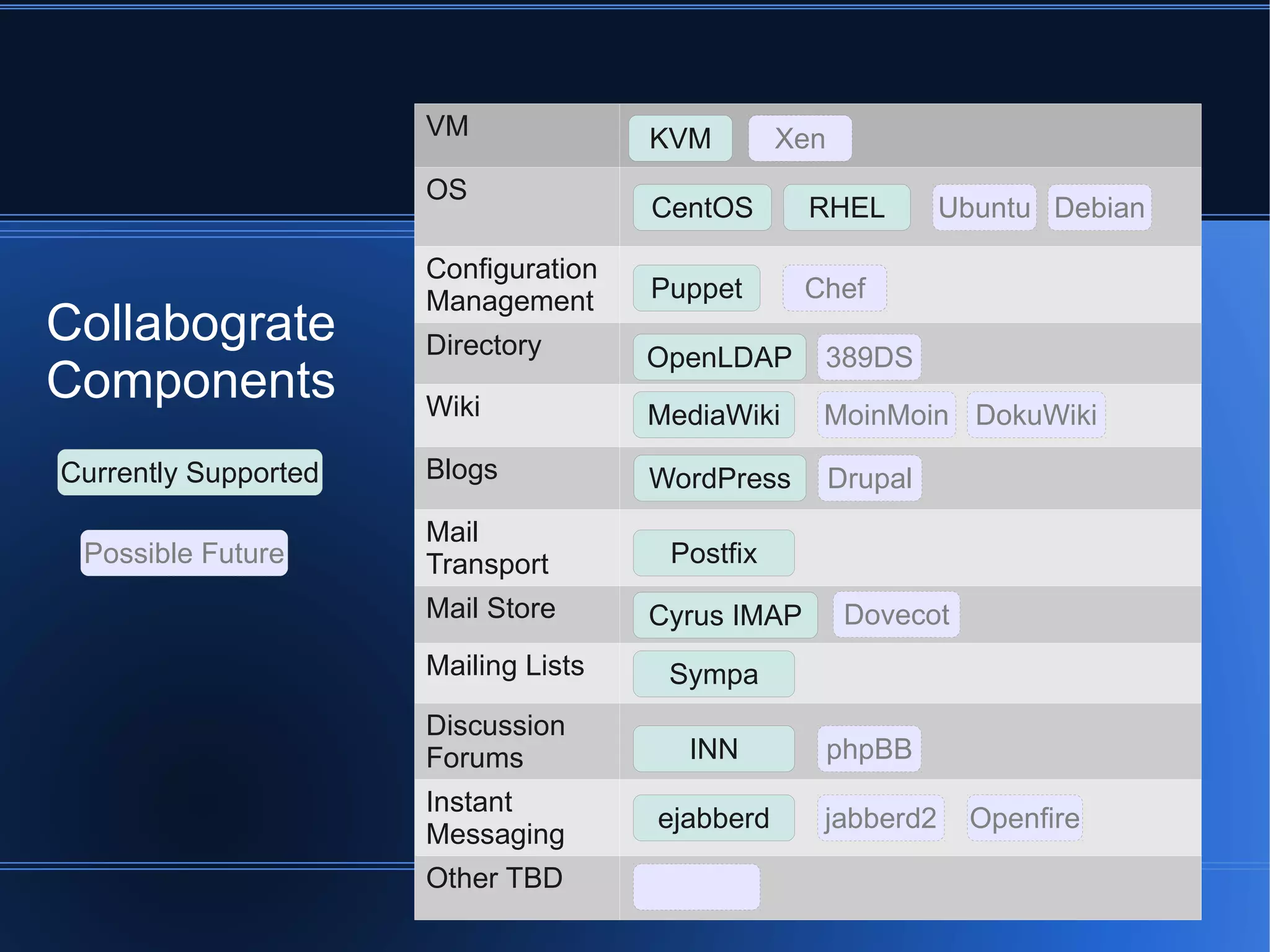The width and height of the screenshot is (1270, 952).
Task: Click the Currently Supported legend label
Action: [190, 473]
